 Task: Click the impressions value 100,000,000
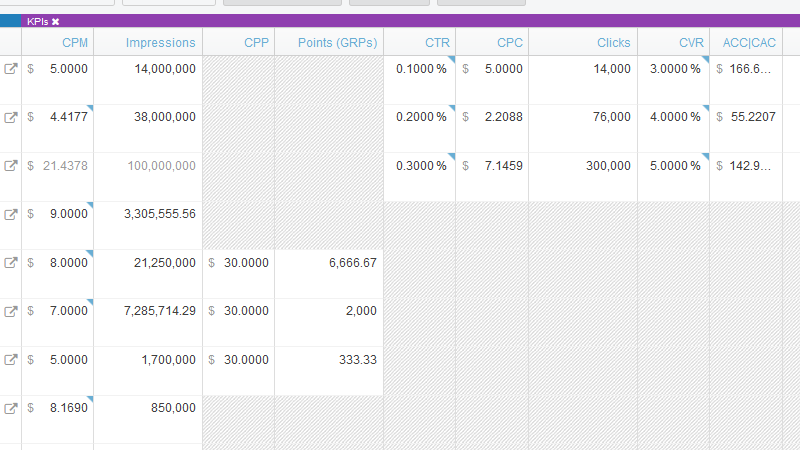click(162, 166)
